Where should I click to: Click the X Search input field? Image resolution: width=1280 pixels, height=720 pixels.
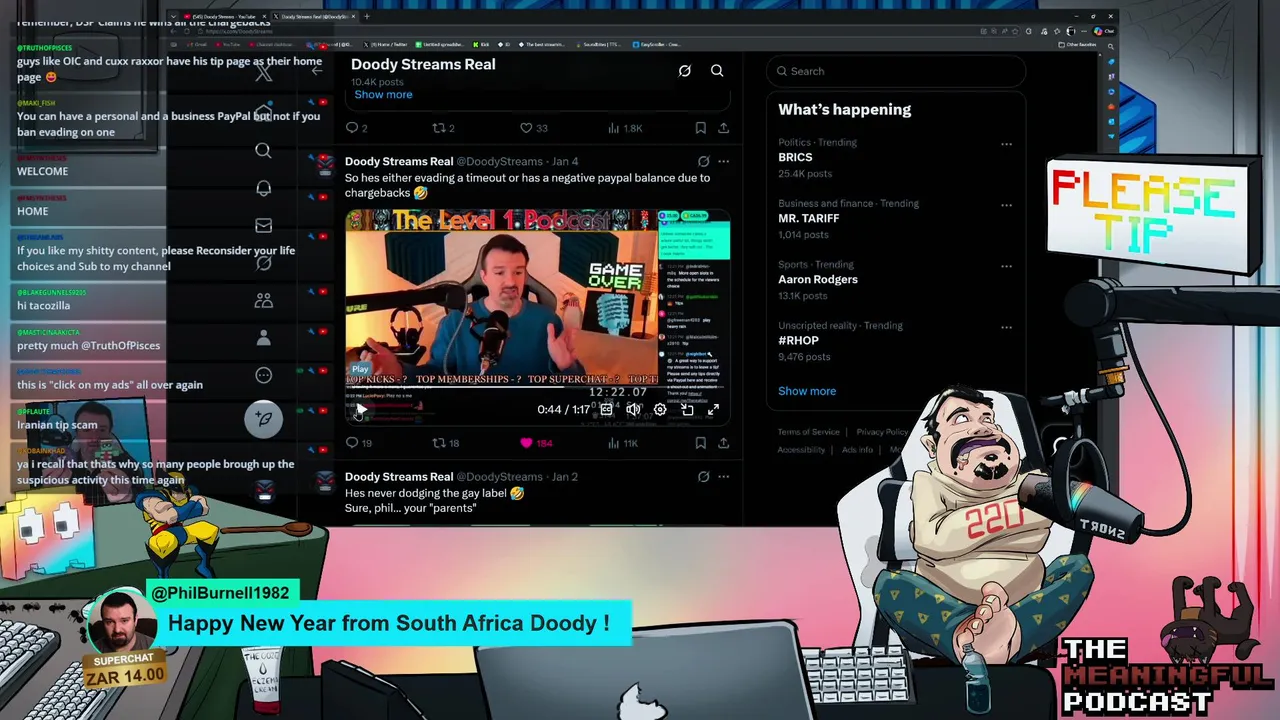(897, 71)
